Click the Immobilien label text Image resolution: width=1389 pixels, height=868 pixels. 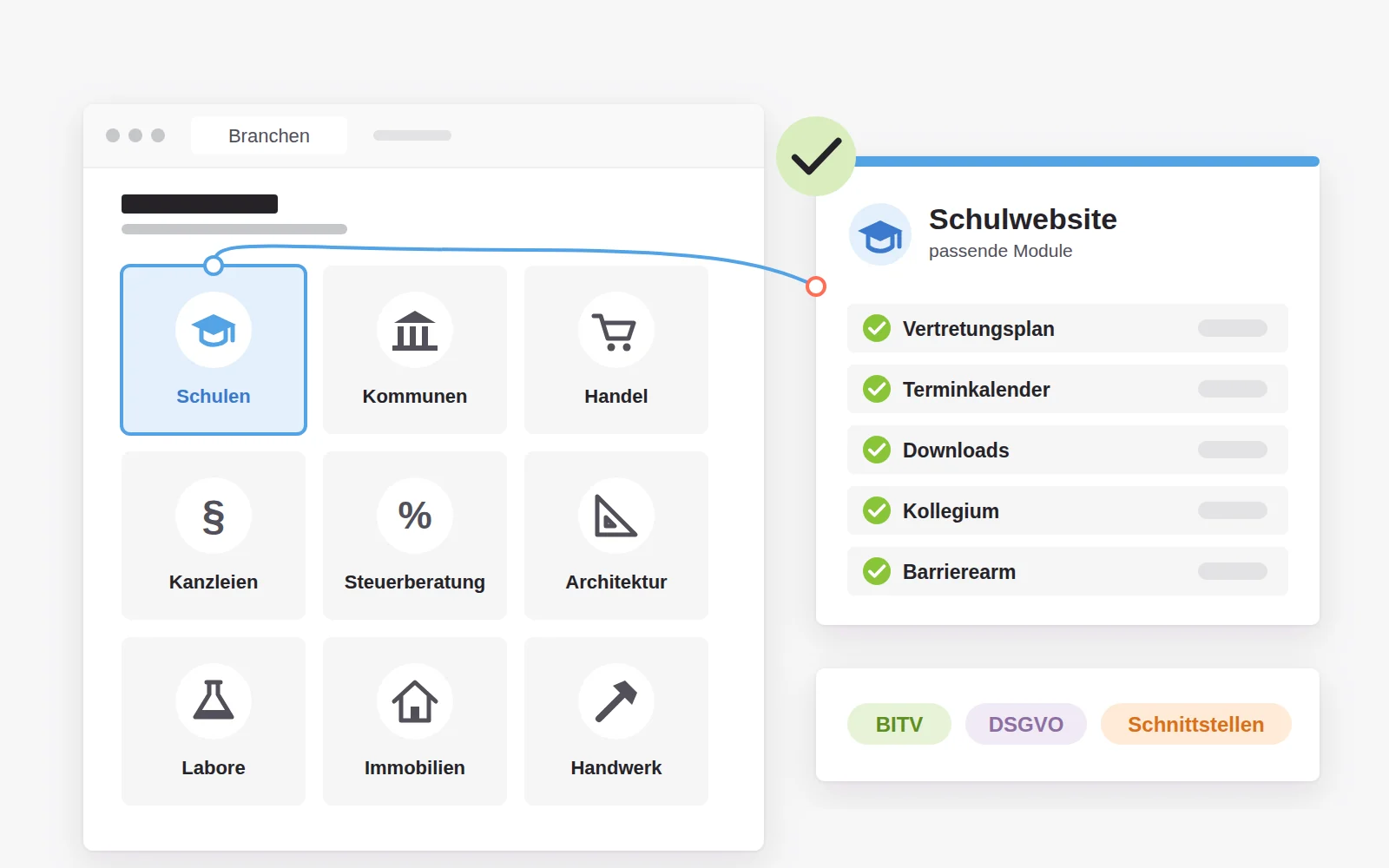point(415,767)
